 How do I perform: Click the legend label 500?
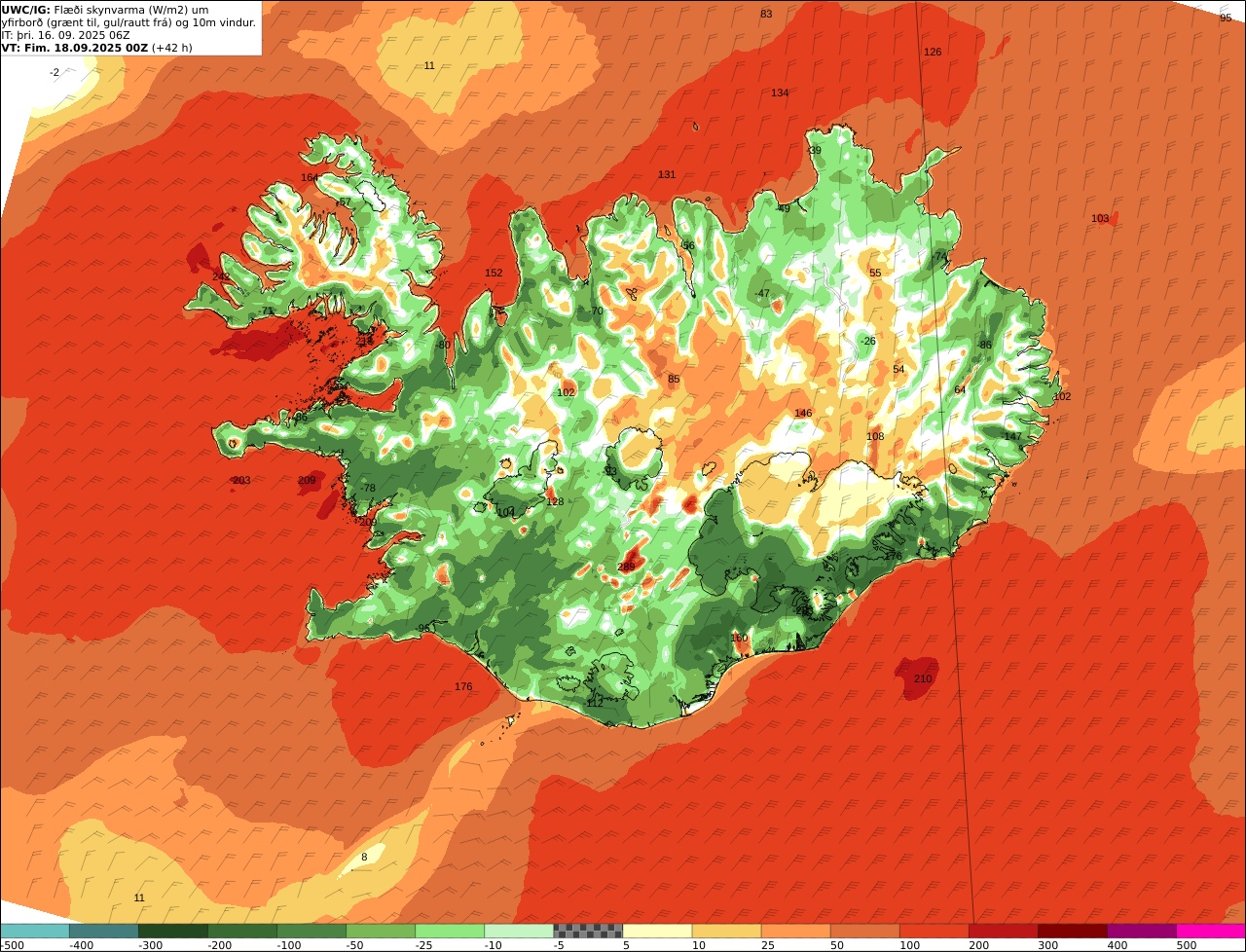pos(1187,945)
